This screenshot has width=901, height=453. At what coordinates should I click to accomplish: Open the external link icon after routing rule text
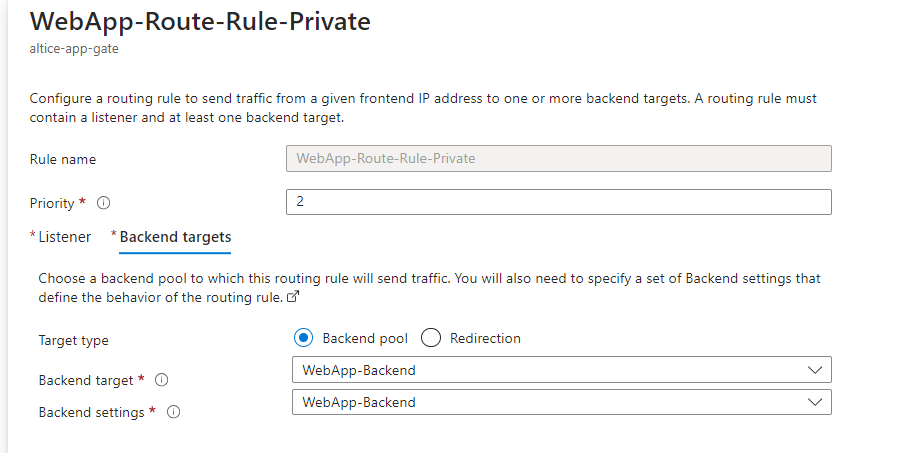[x=293, y=297]
